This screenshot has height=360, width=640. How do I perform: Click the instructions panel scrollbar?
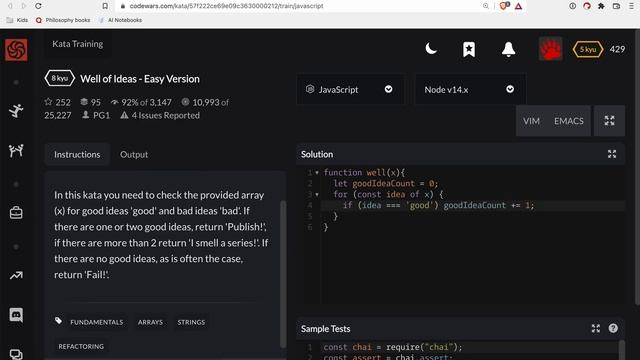(283, 273)
